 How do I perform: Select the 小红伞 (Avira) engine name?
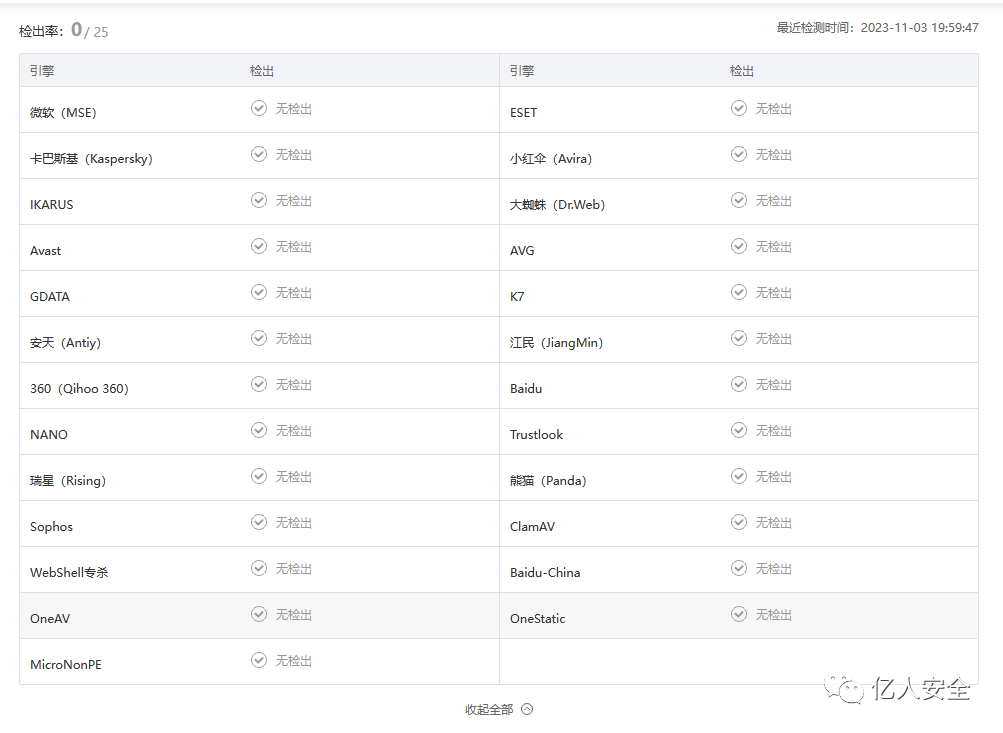pos(551,159)
